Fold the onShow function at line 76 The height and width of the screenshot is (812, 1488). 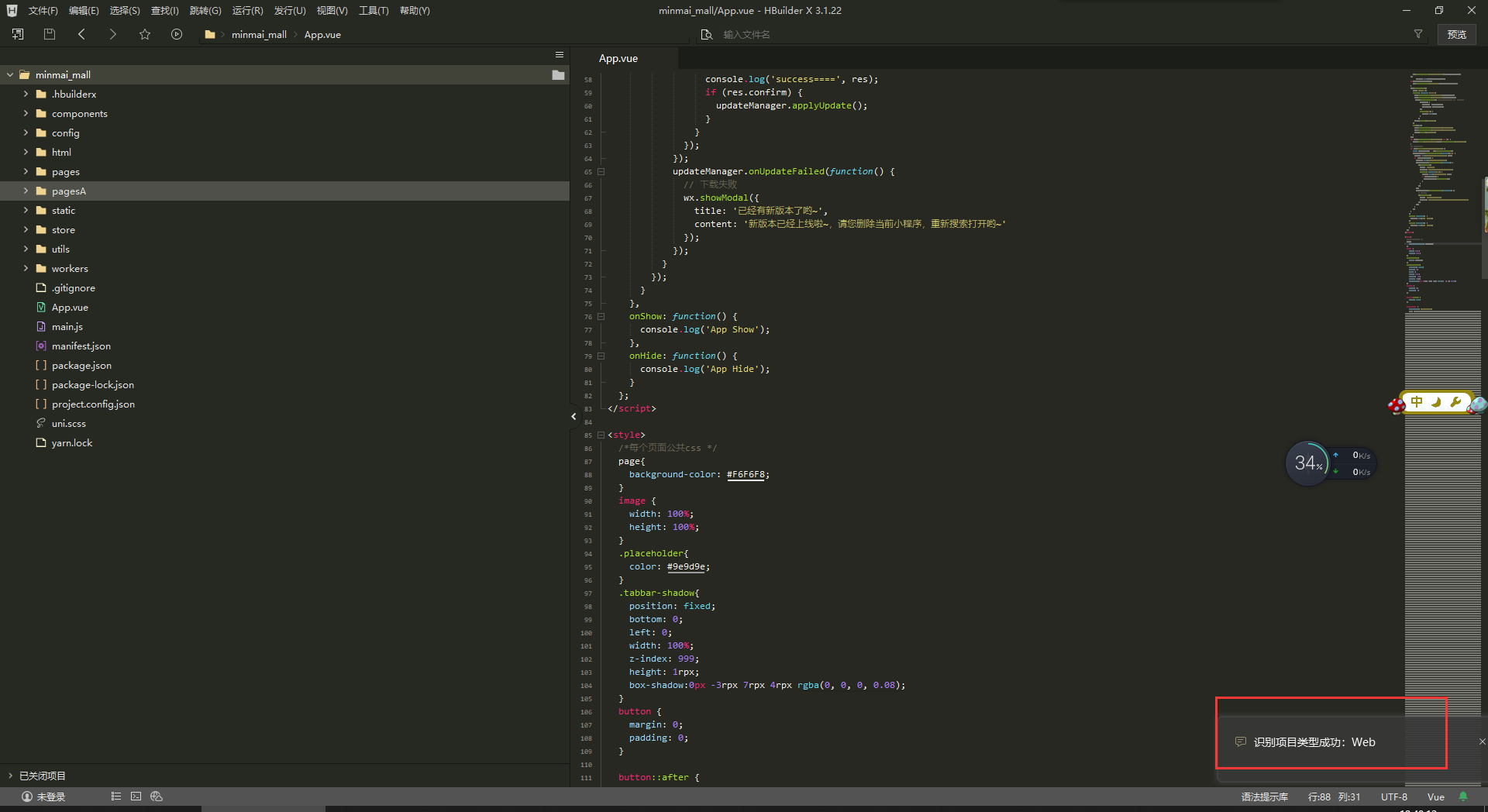pyautogui.click(x=601, y=317)
